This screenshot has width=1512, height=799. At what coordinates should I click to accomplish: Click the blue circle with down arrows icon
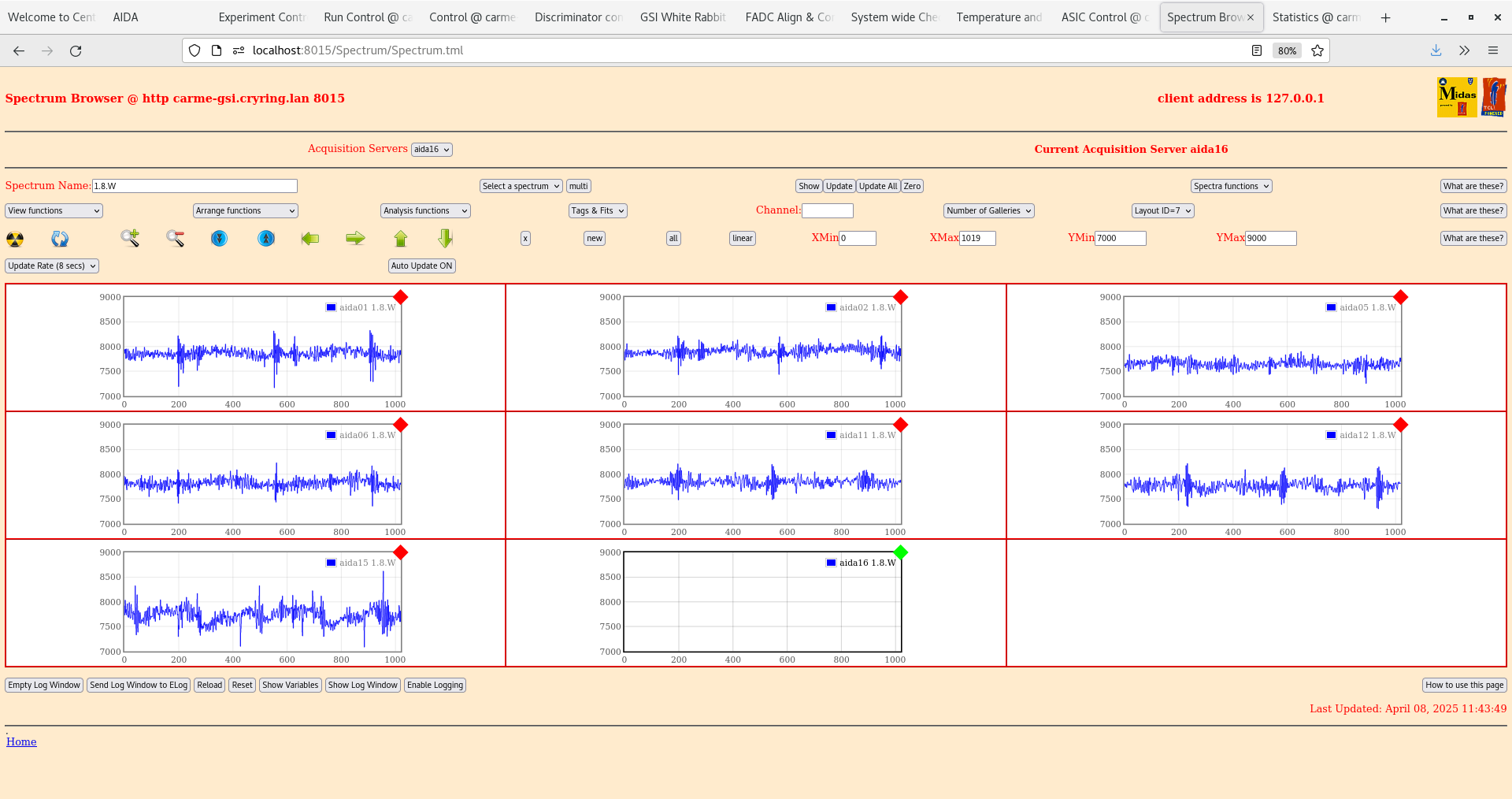(x=220, y=238)
